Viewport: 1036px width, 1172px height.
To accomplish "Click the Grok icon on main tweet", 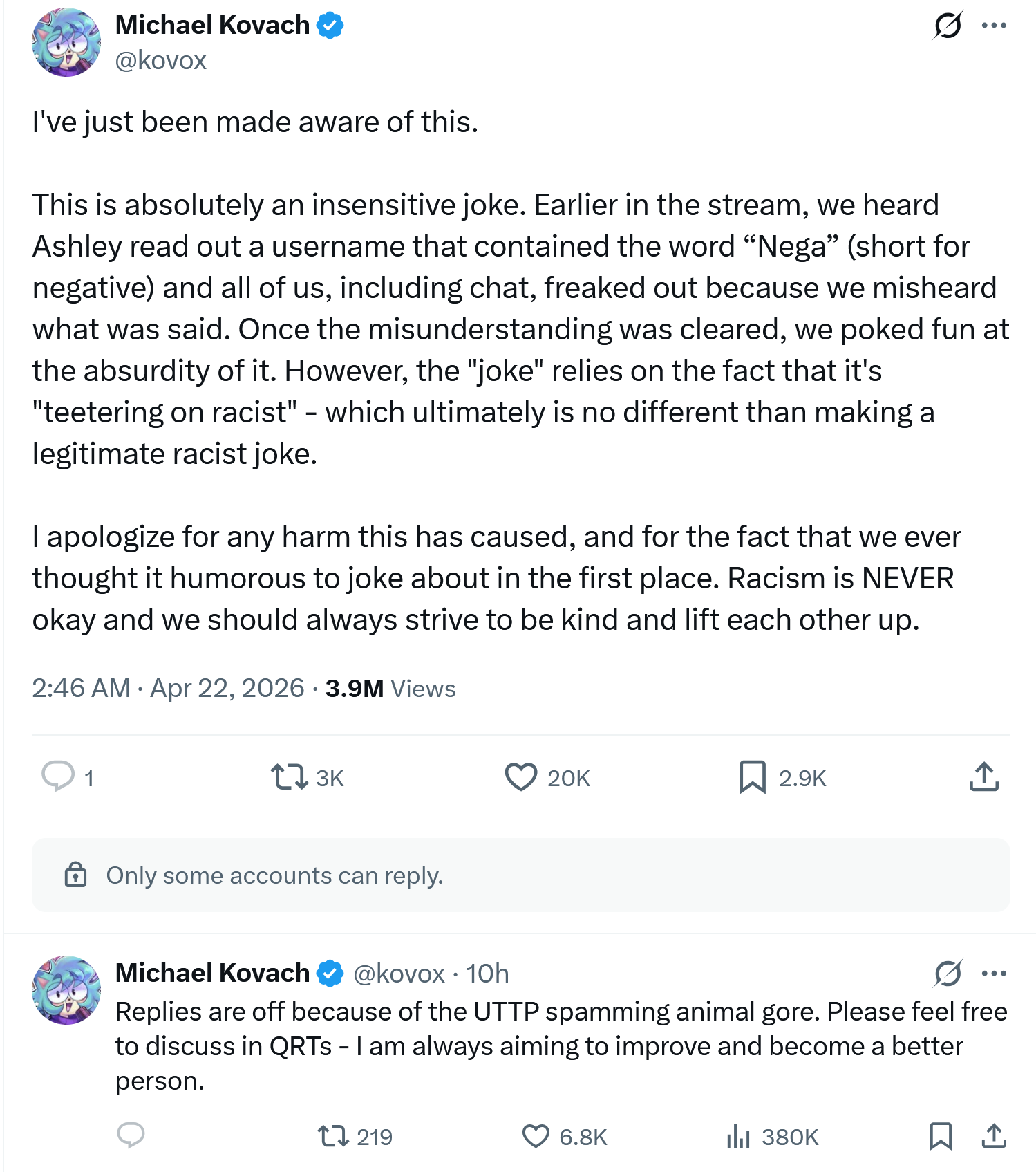I will [x=947, y=26].
